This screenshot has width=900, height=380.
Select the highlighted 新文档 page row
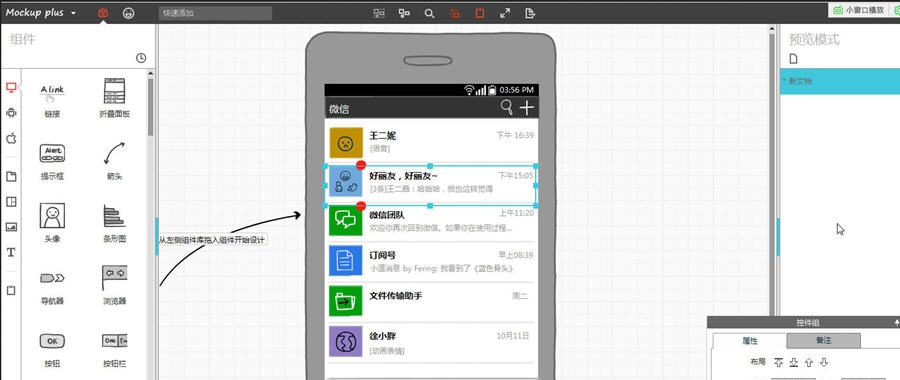tap(840, 81)
